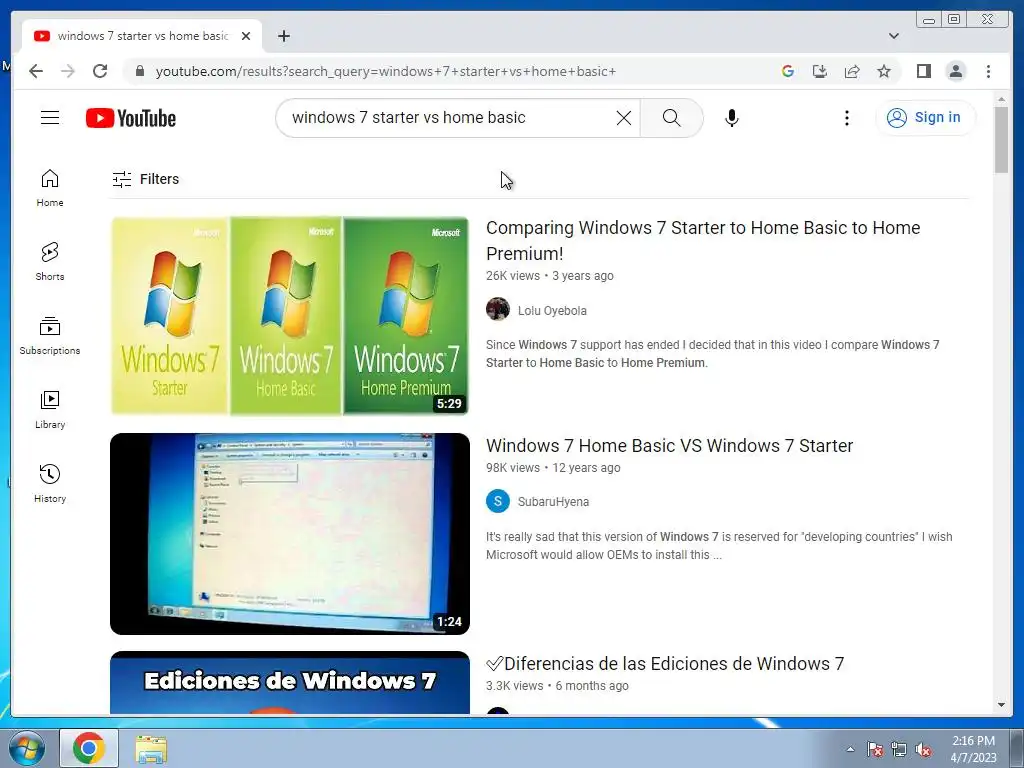Image resolution: width=1024 pixels, height=768 pixels.
Task: Click the Google icon in the address bar
Action: 788,71
